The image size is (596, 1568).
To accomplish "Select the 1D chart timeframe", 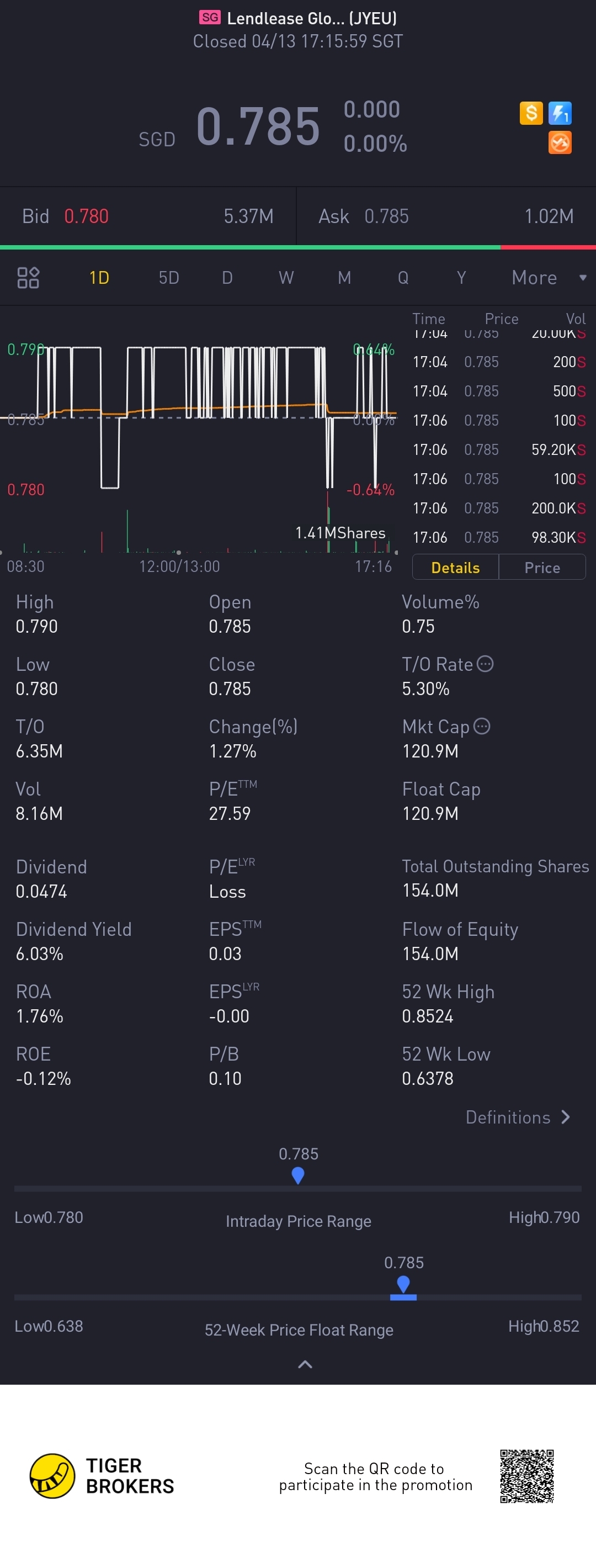I will pyautogui.click(x=99, y=278).
